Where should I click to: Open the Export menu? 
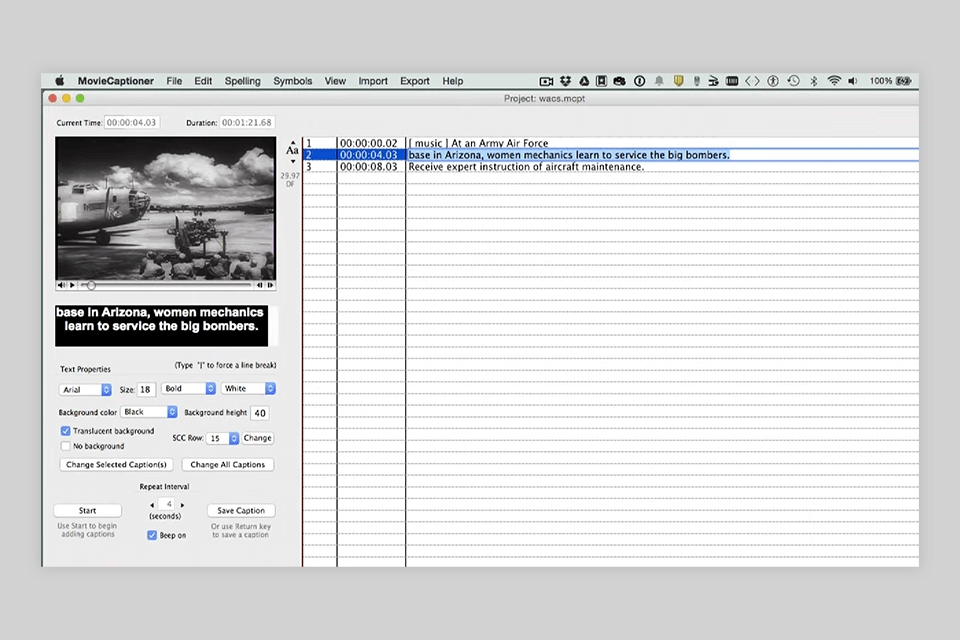pyautogui.click(x=414, y=81)
